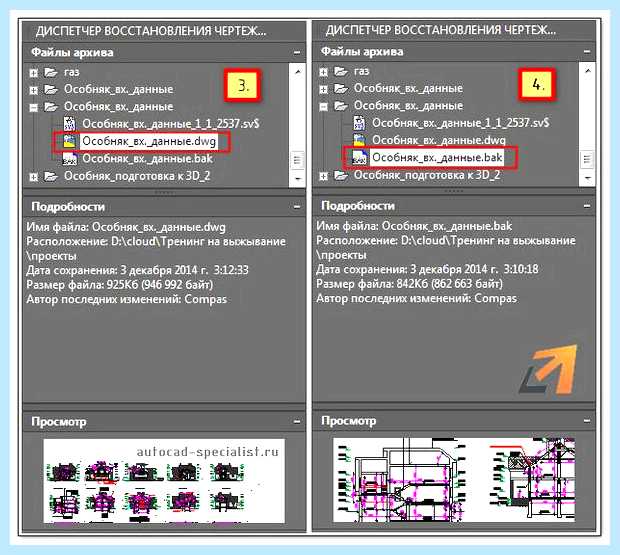Click 'Размер файла: 842Кб (862 663 байт)' text
Viewport: 620px width, 555px height.
[409, 284]
